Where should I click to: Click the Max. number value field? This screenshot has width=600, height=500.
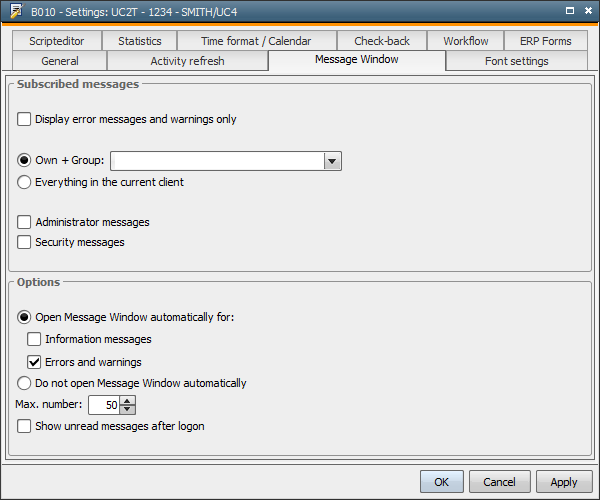click(104, 405)
